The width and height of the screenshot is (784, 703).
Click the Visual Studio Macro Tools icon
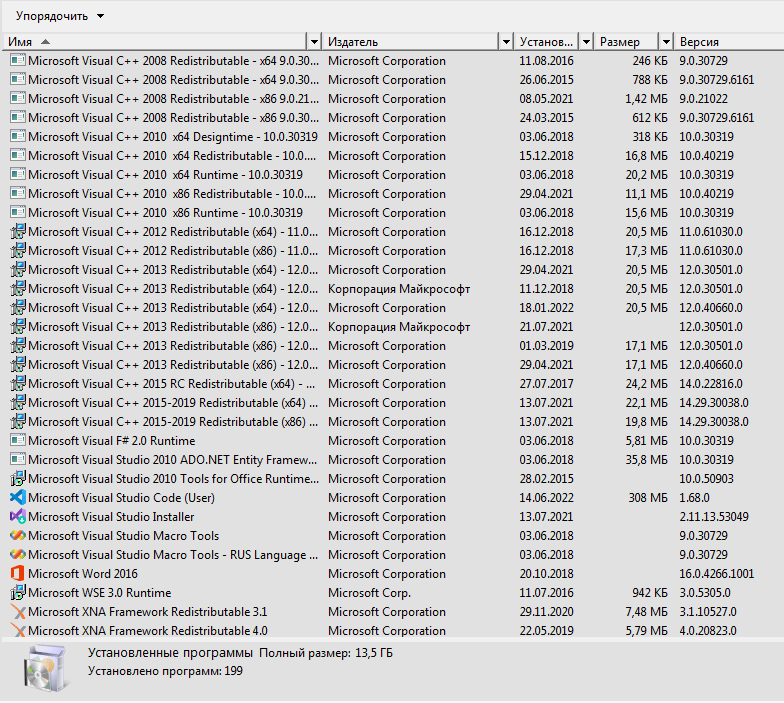[18, 536]
